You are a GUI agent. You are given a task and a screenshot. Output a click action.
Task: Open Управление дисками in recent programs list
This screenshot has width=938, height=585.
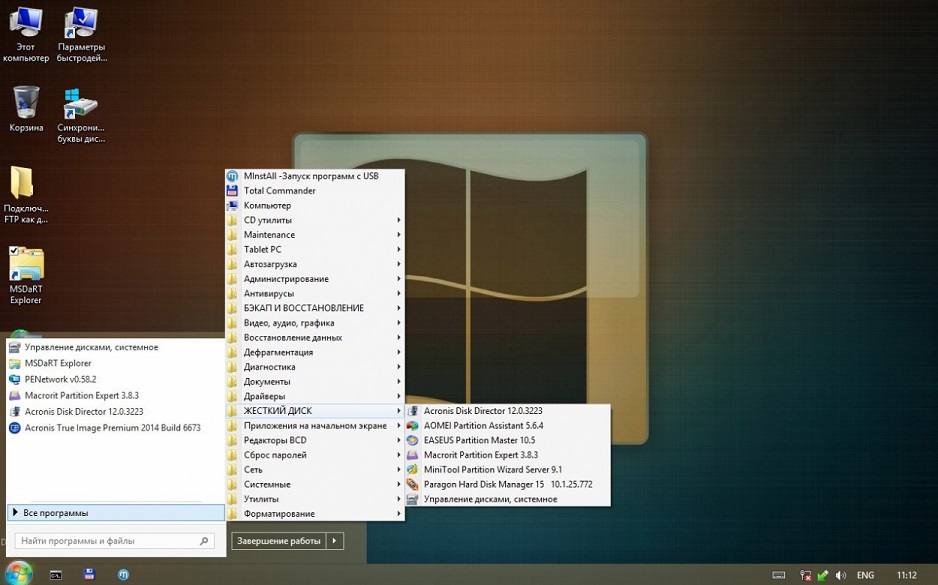click(115, 347)
